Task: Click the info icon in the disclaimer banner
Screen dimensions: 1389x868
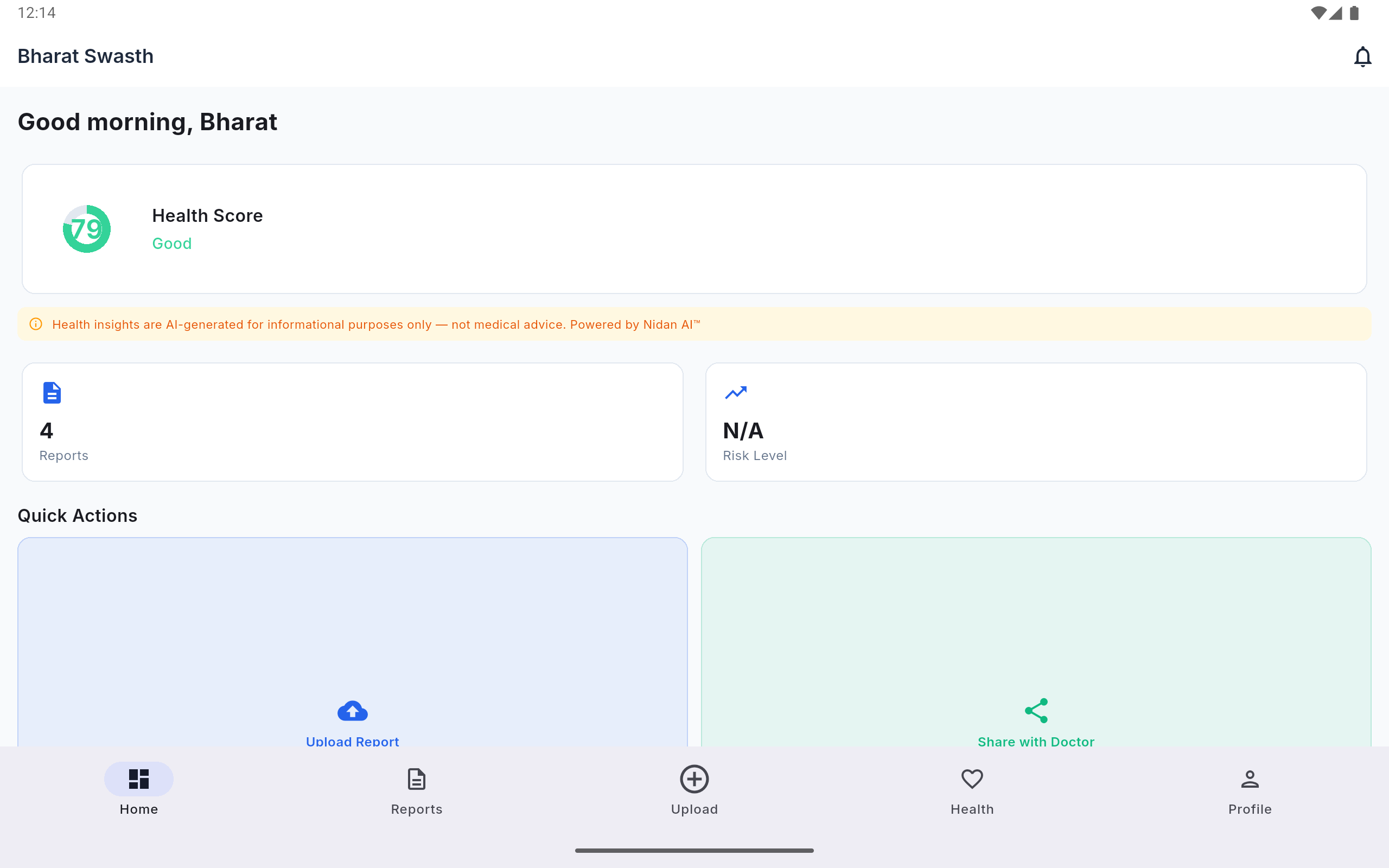Action: (x=36, y=324)
